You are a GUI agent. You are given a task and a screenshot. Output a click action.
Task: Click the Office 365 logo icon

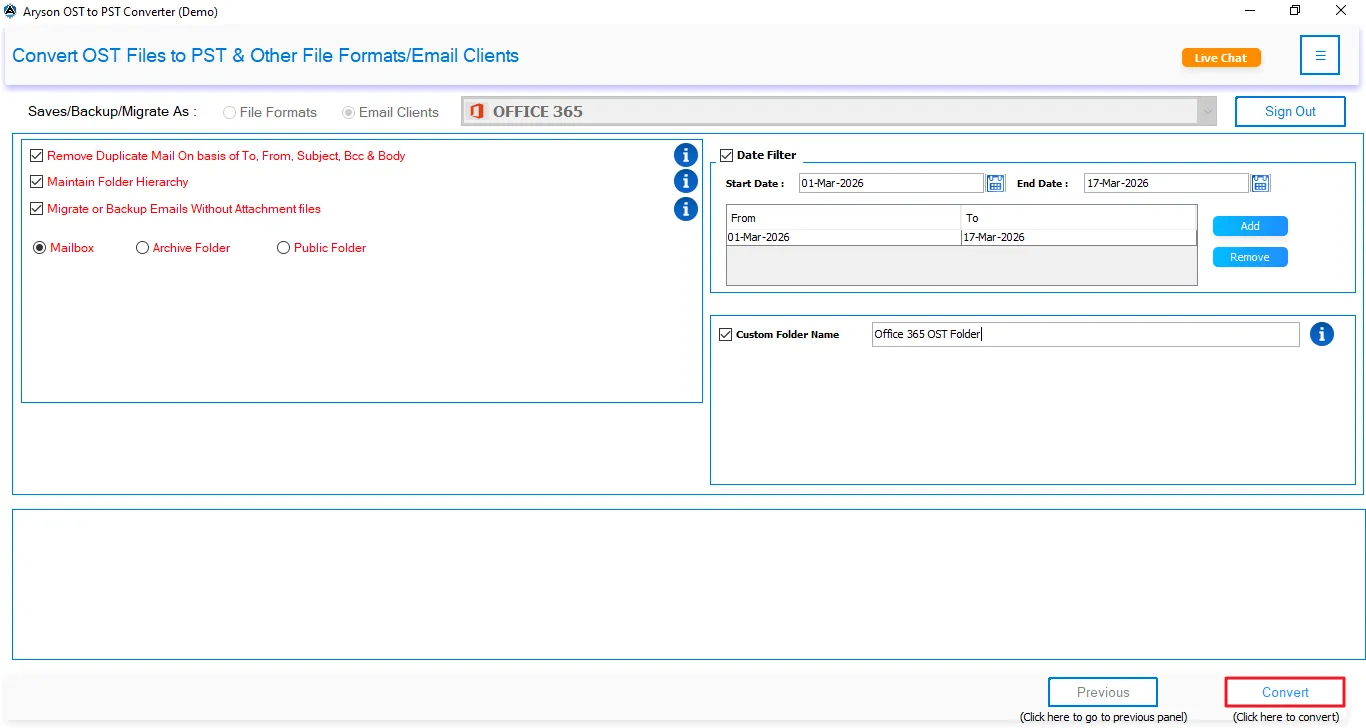point(477,111)
